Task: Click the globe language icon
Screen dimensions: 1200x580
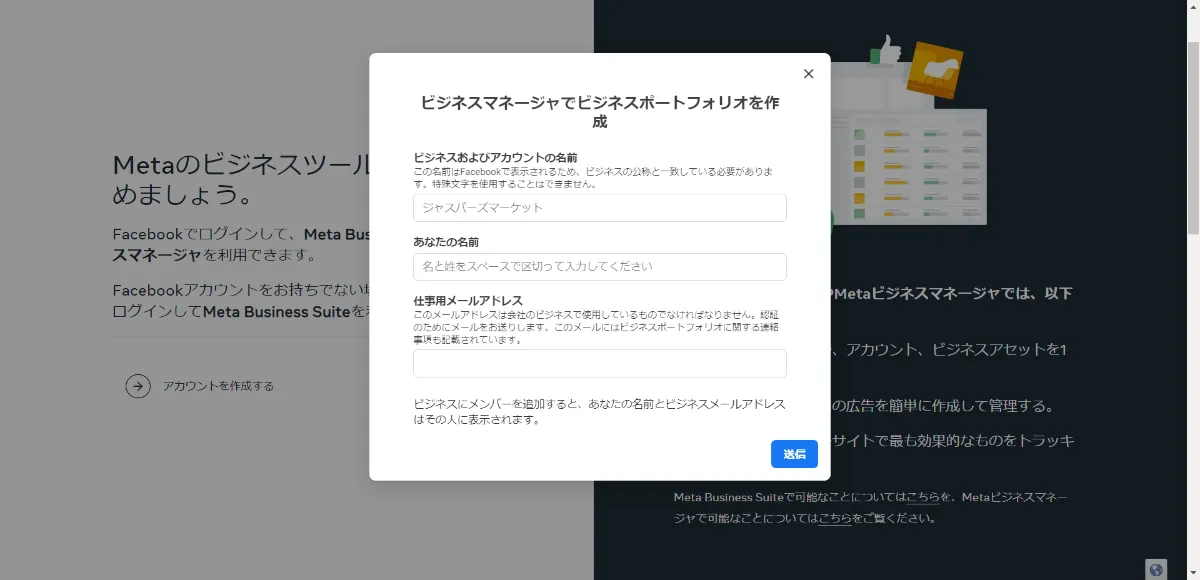Action: [1157, 569]
